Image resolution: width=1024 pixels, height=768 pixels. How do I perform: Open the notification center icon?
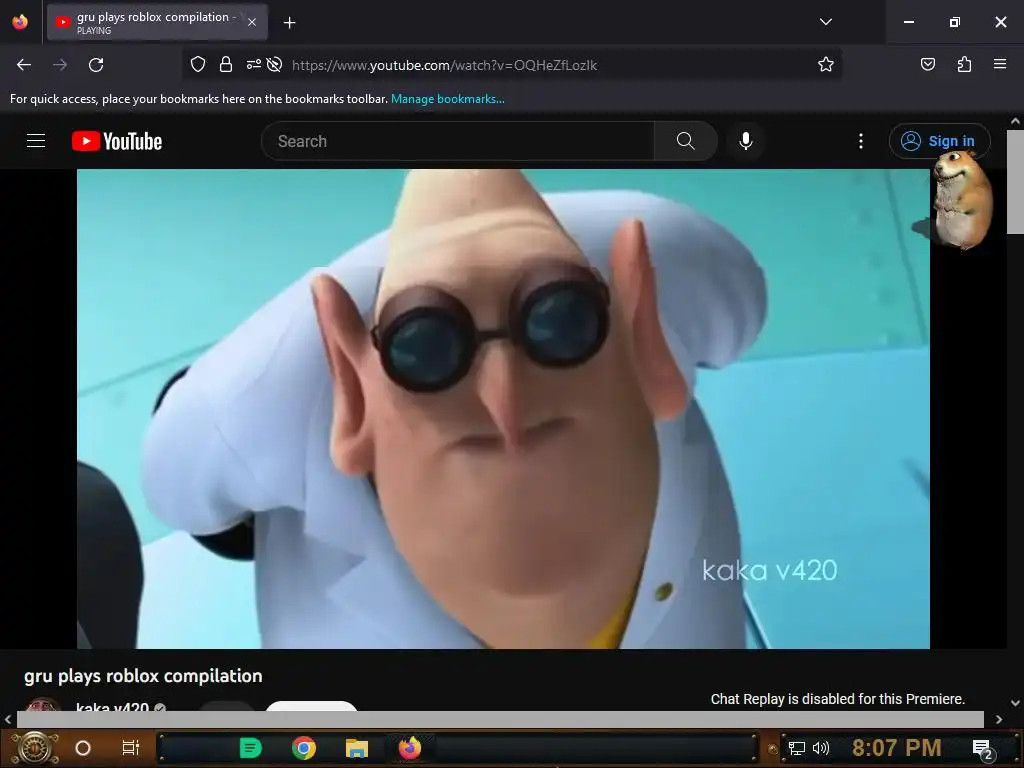982,749
